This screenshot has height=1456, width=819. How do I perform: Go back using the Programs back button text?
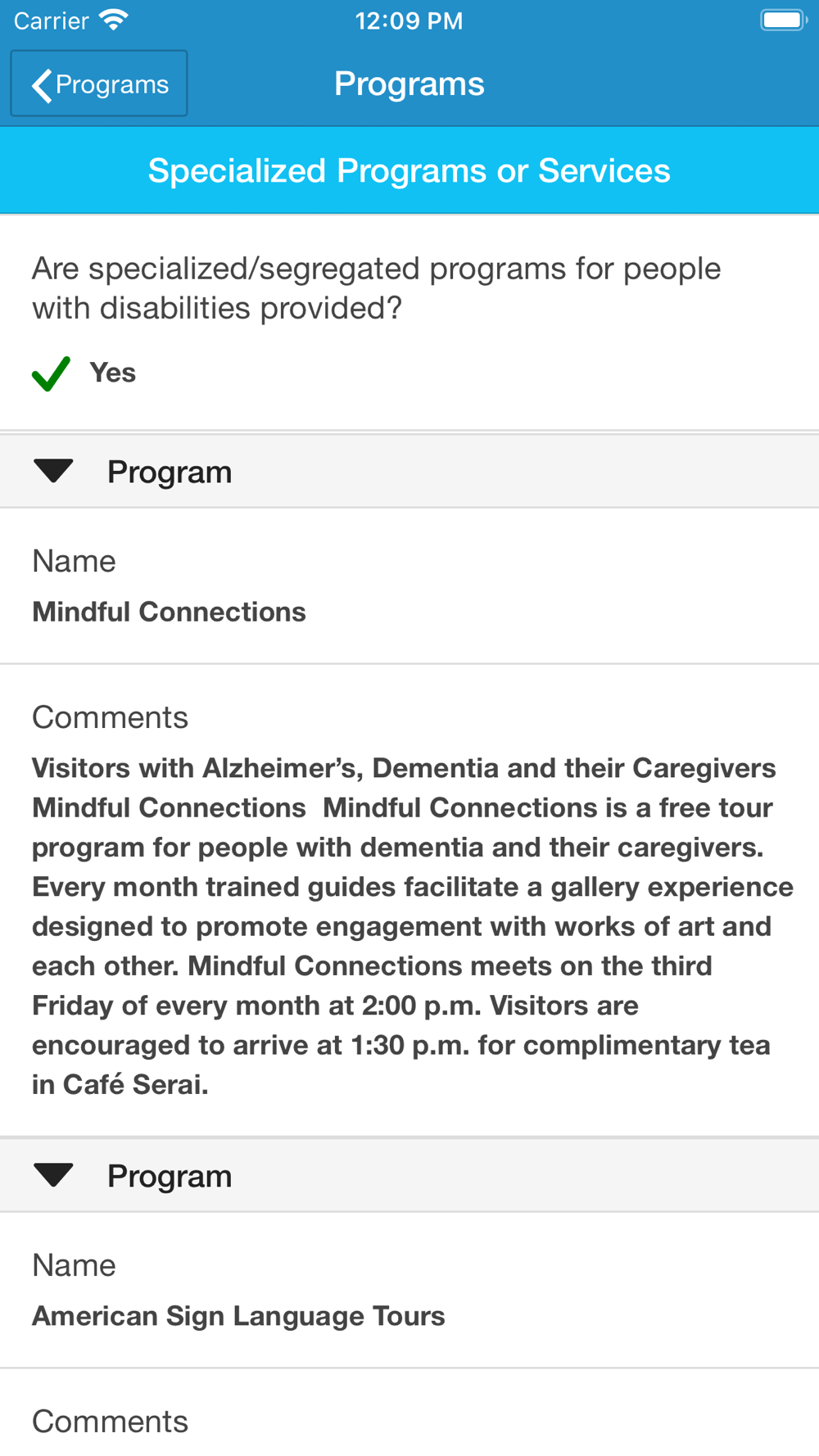(x=112, y=84)
